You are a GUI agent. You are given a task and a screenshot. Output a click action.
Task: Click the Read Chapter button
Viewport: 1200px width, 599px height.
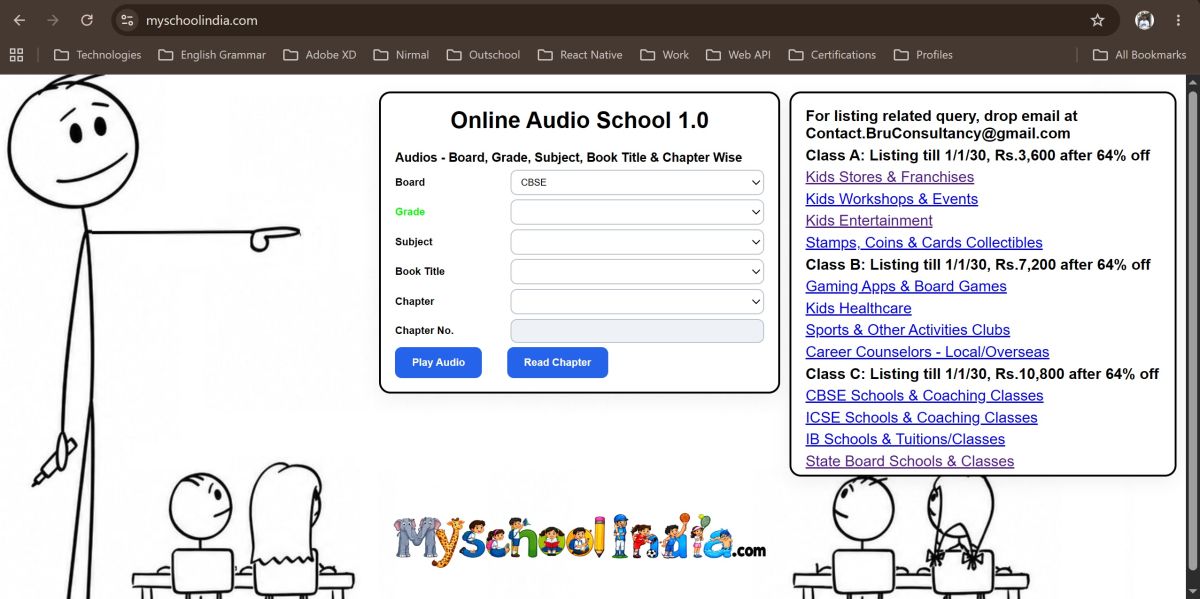557,362
